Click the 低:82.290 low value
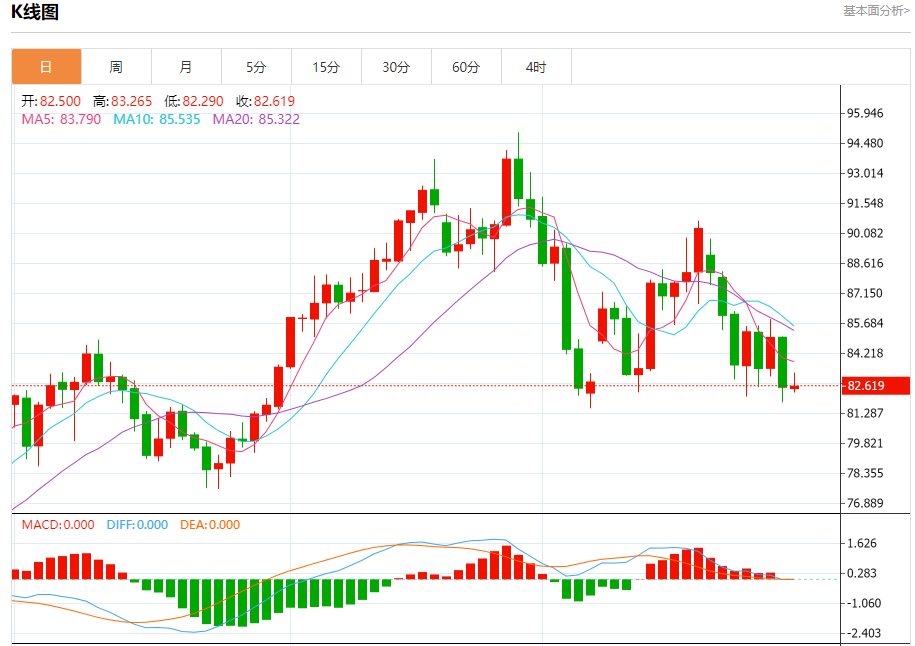 click(194, 101)
